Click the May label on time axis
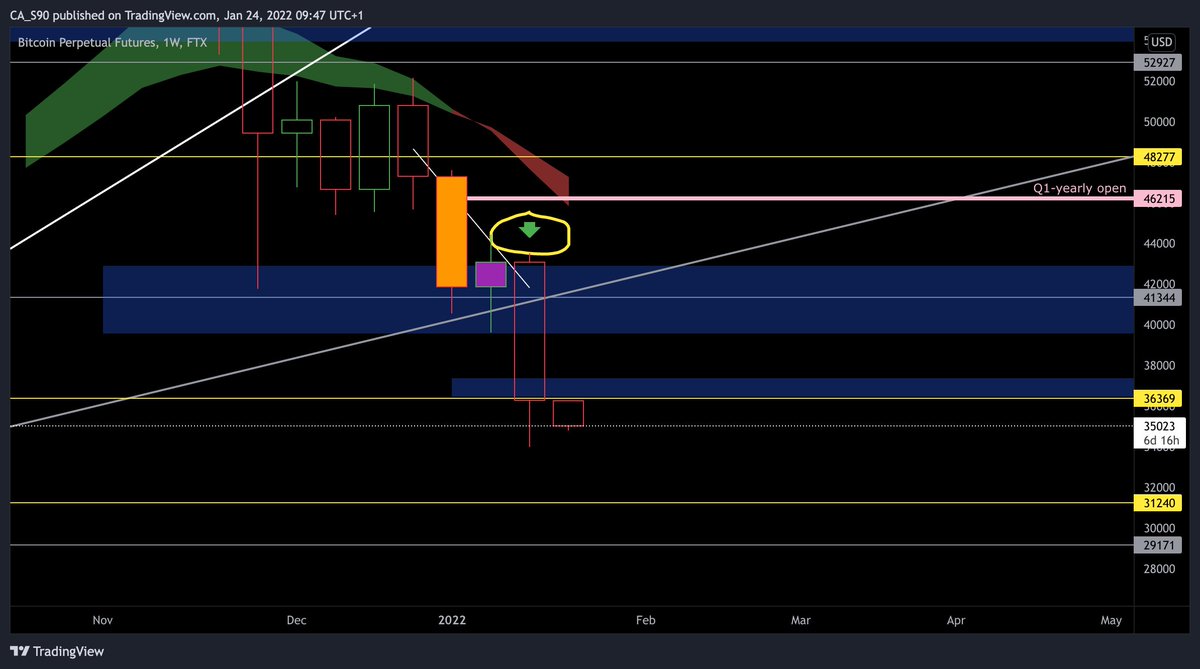Image resolution: width=1200 pixels, height=669 pixels. point(1111,620)
